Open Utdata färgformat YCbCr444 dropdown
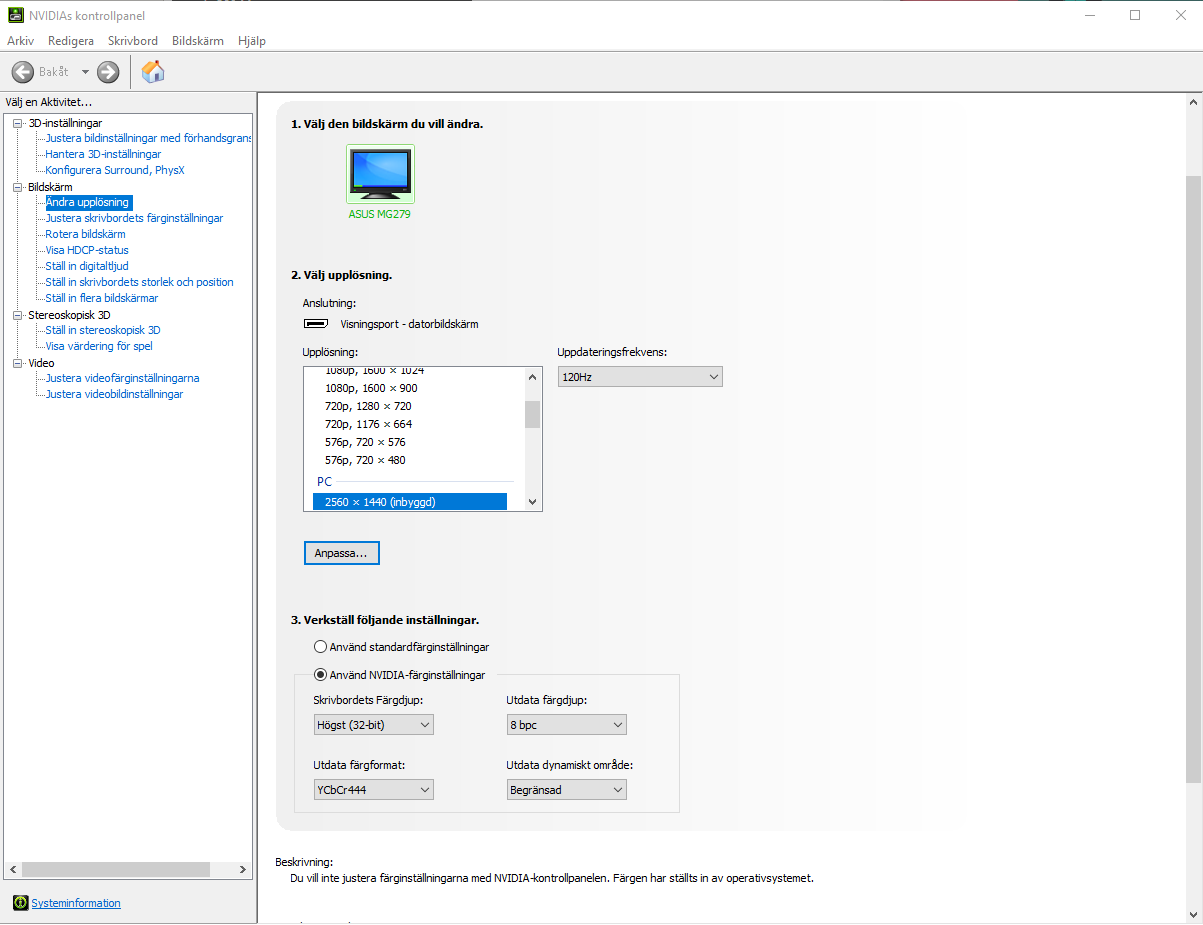Image resolution: width=1203 pixels, height=925 pixels. coord(374,790)
